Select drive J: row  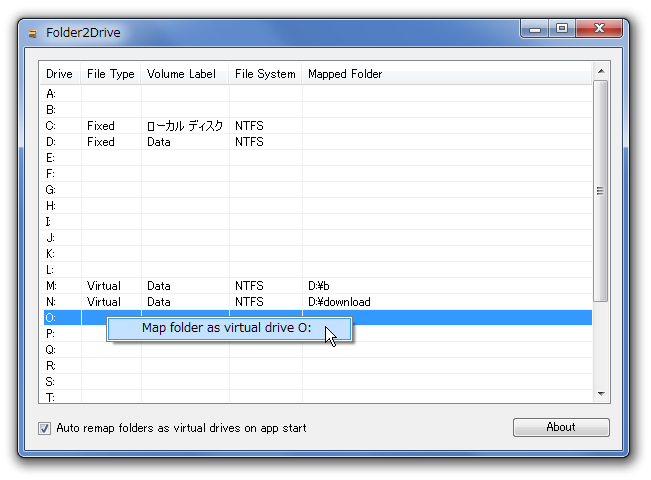coord(316,238)
